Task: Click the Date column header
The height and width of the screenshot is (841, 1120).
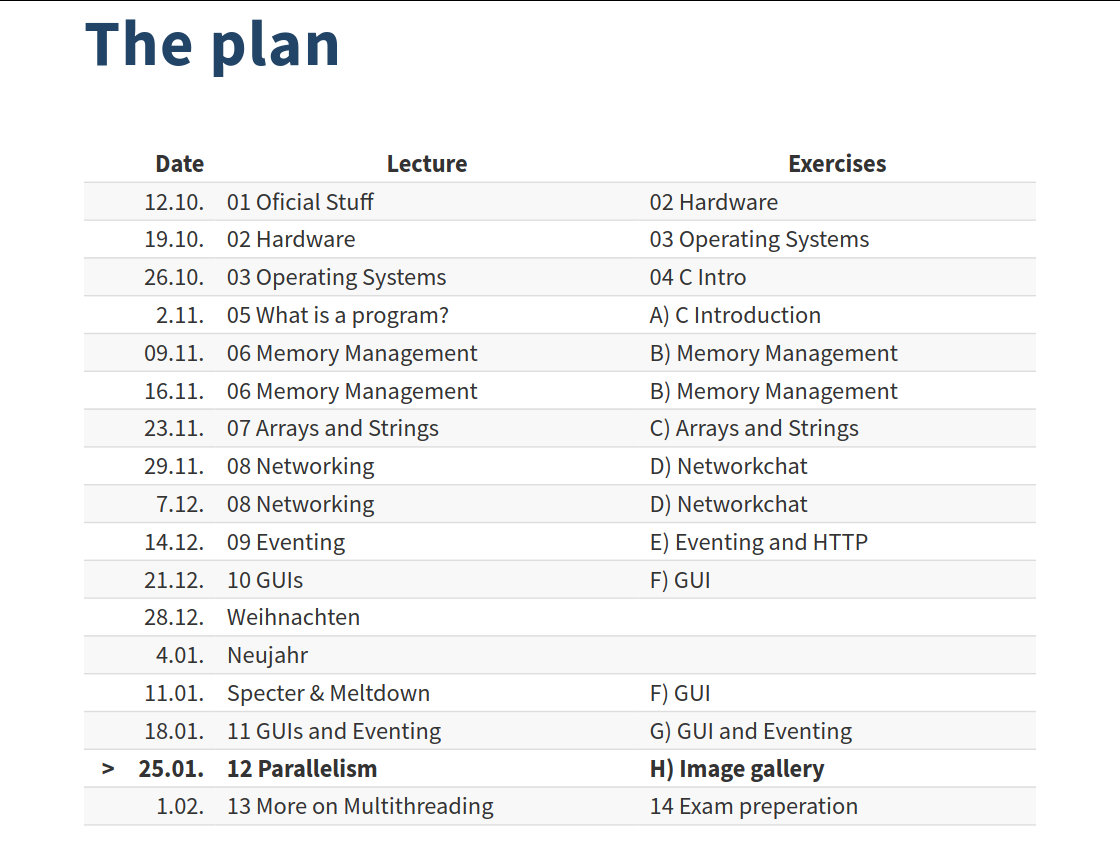Action: point(179,164)
